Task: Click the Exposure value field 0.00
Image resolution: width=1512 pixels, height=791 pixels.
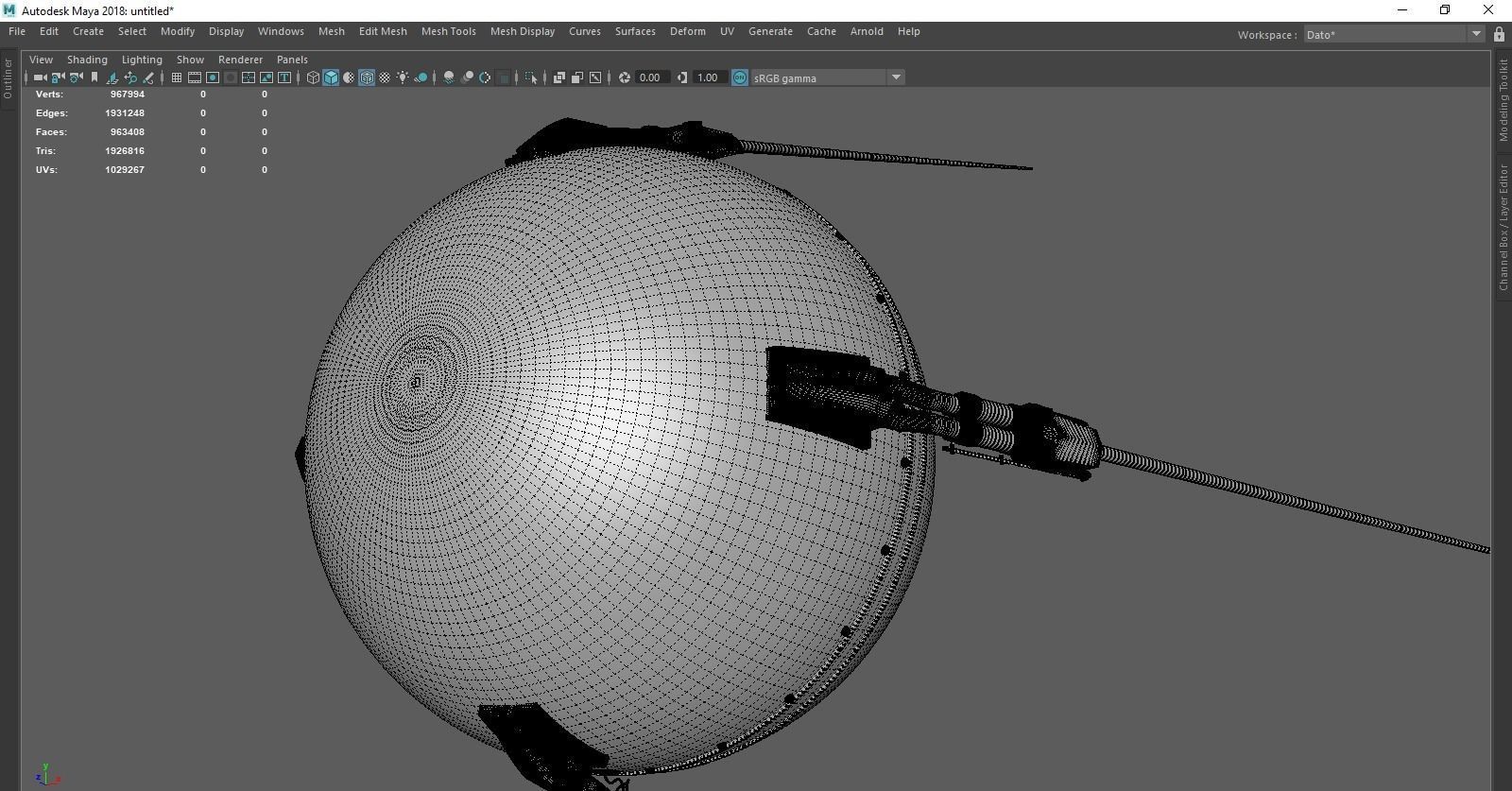Action: tap(651, 77)
